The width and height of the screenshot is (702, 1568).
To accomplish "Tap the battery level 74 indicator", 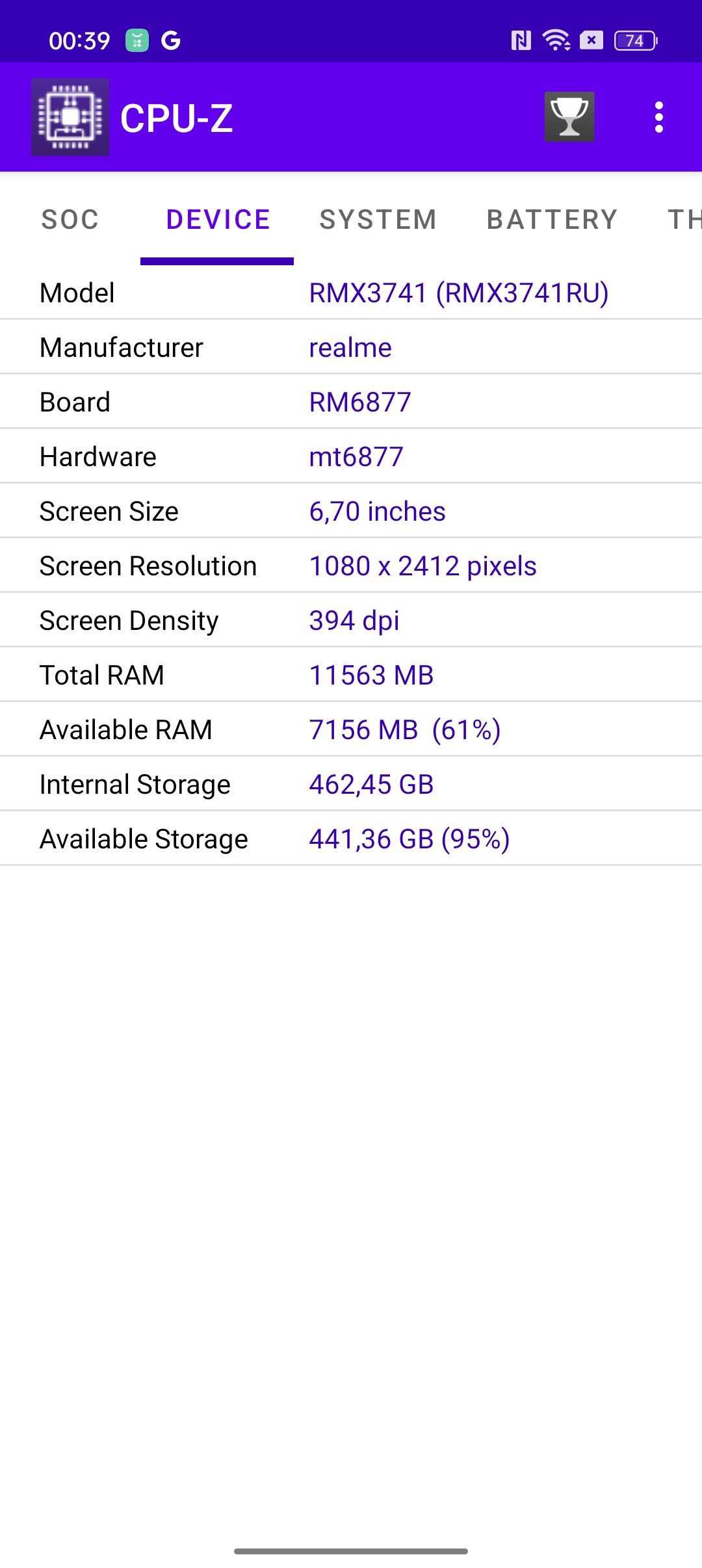I will [x=635, y=40].
